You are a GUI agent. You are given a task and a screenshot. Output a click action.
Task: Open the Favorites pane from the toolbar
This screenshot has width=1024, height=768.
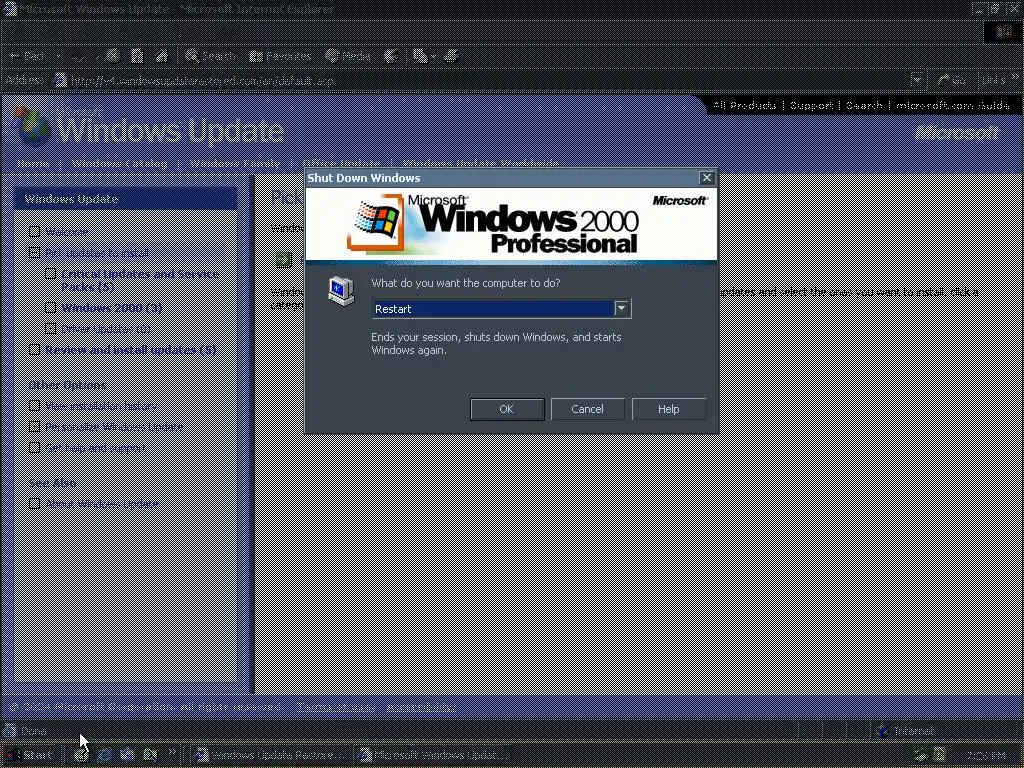pos(280,56)
